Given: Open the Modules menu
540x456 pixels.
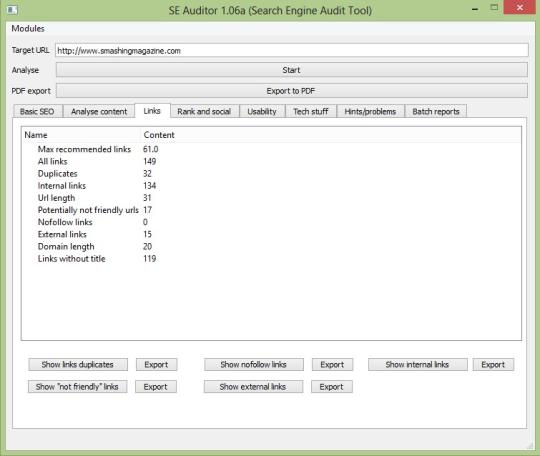Looking at the screenshot, I should pyautogui.click(x=28, y=29).
